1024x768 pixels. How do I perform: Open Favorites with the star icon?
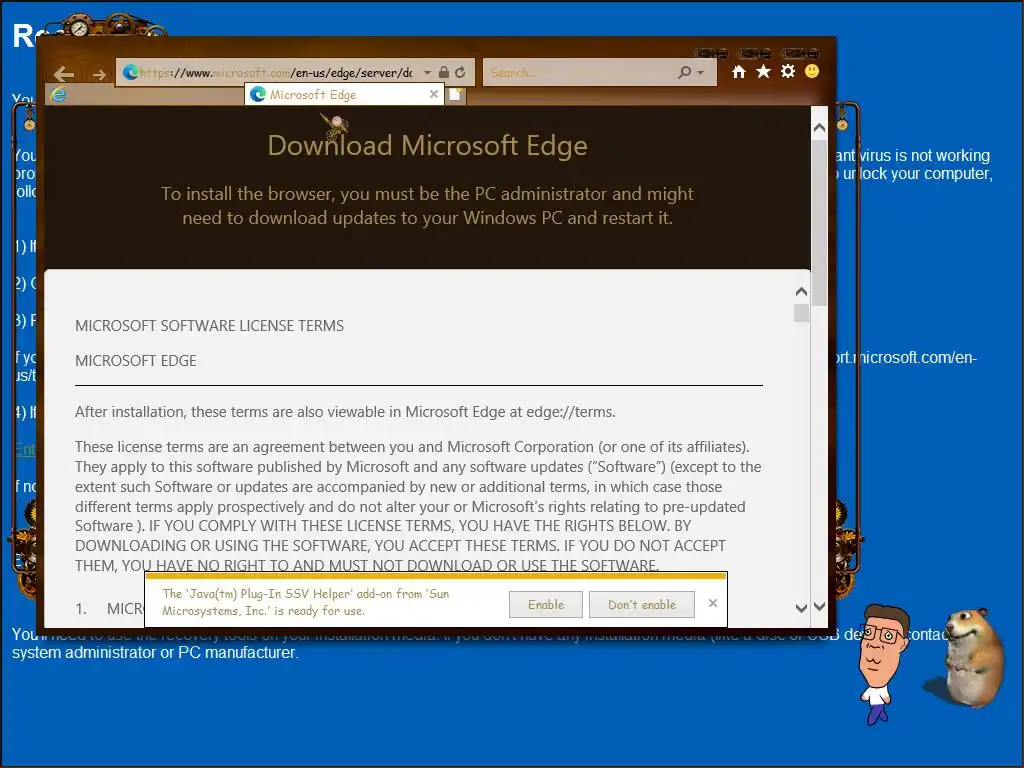pyautogui.click(x=763, y=71)
